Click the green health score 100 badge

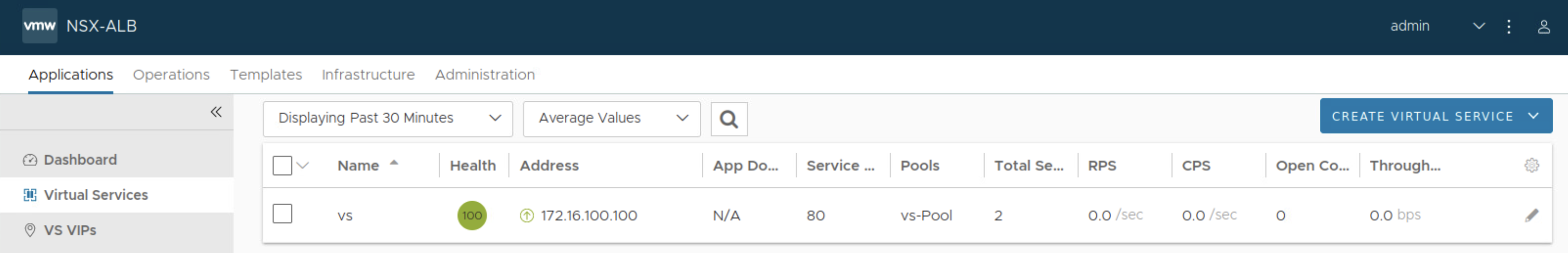point(472,215)
